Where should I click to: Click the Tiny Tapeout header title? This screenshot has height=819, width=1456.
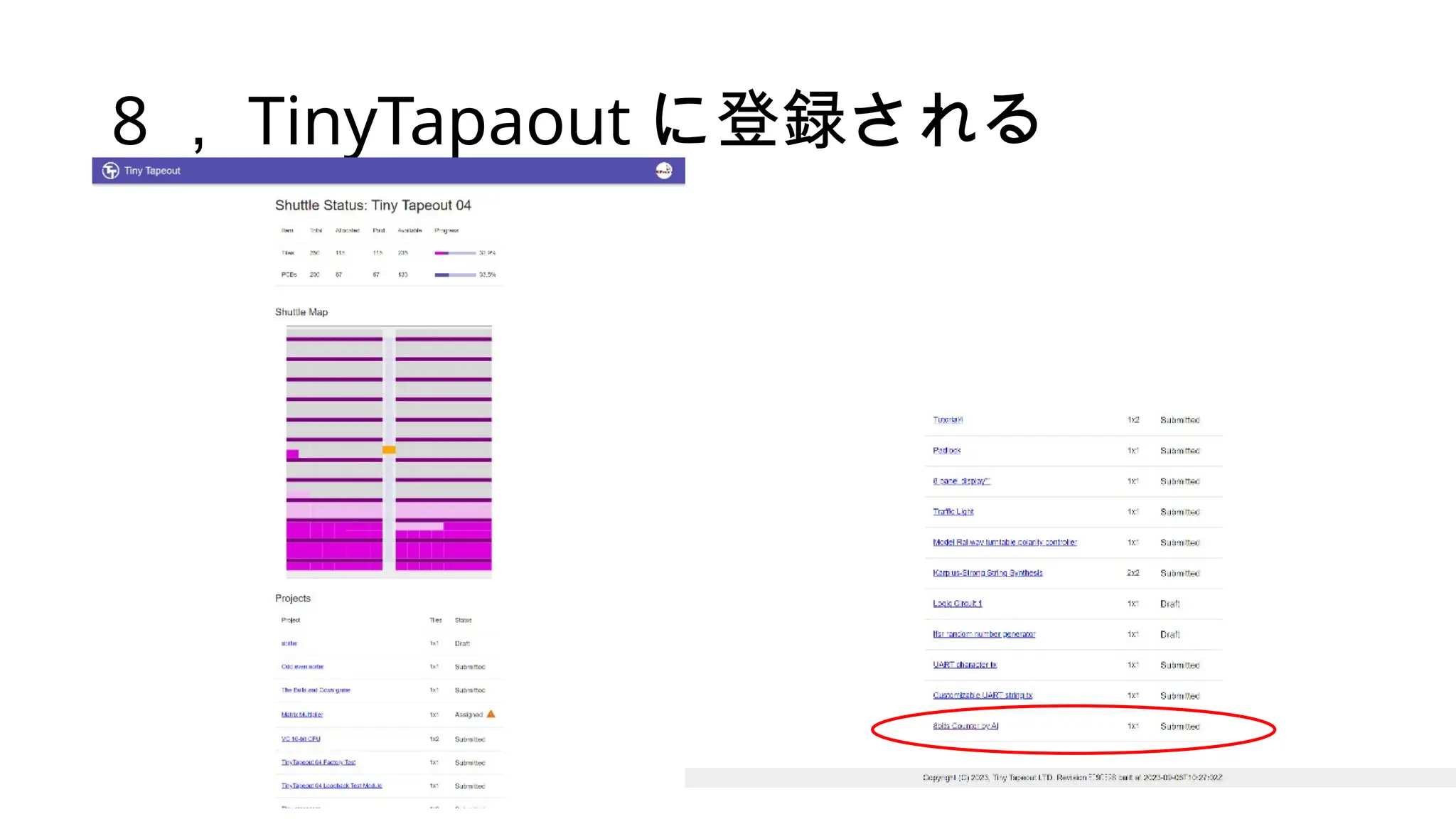(152, 171)
